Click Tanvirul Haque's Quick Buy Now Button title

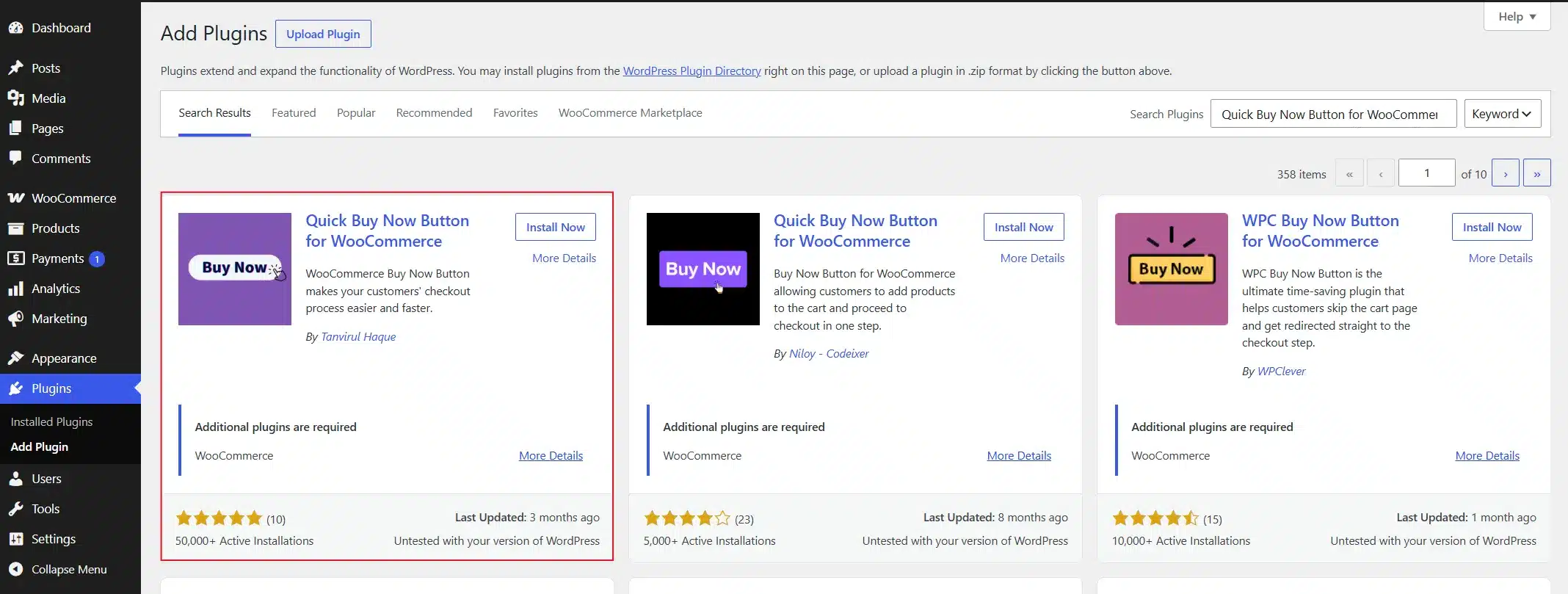[387, 231]
